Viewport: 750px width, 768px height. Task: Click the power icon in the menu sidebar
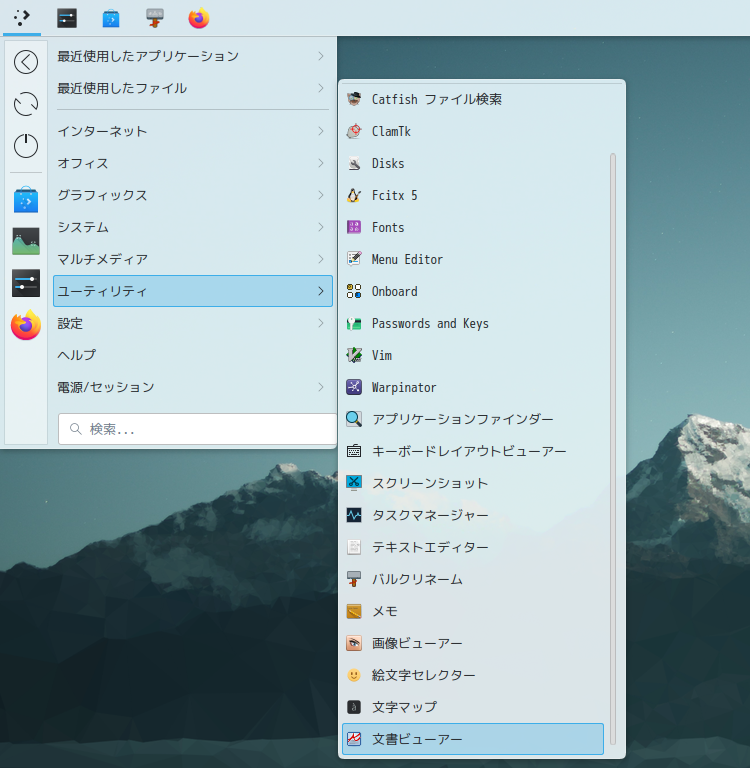tap(26, 146)
